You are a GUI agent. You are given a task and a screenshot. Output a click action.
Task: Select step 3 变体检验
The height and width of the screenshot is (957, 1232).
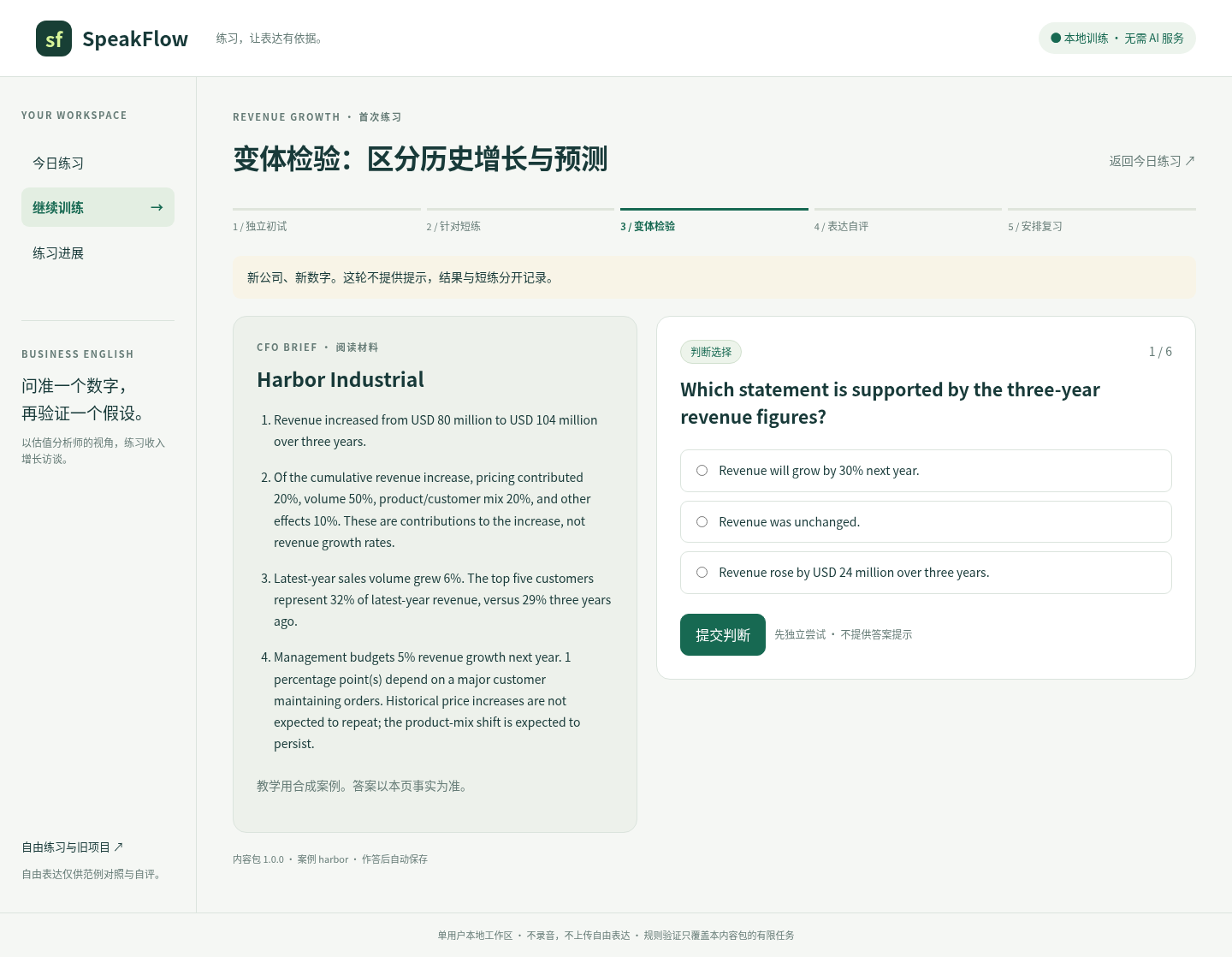(714, 221)
